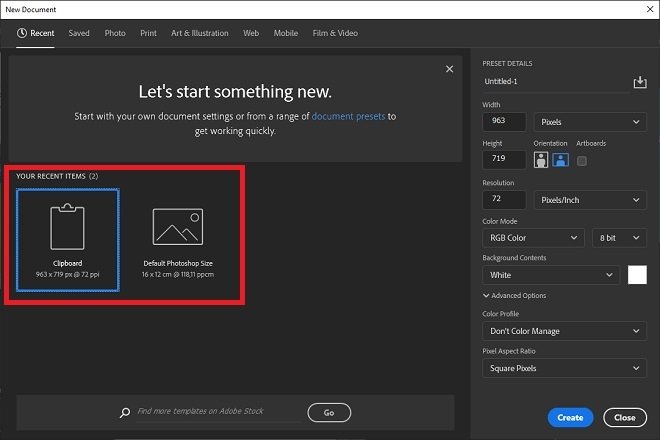Screen dimensions: 660x440
Task: Click the Height field showing 719
Action: (504, 160)
